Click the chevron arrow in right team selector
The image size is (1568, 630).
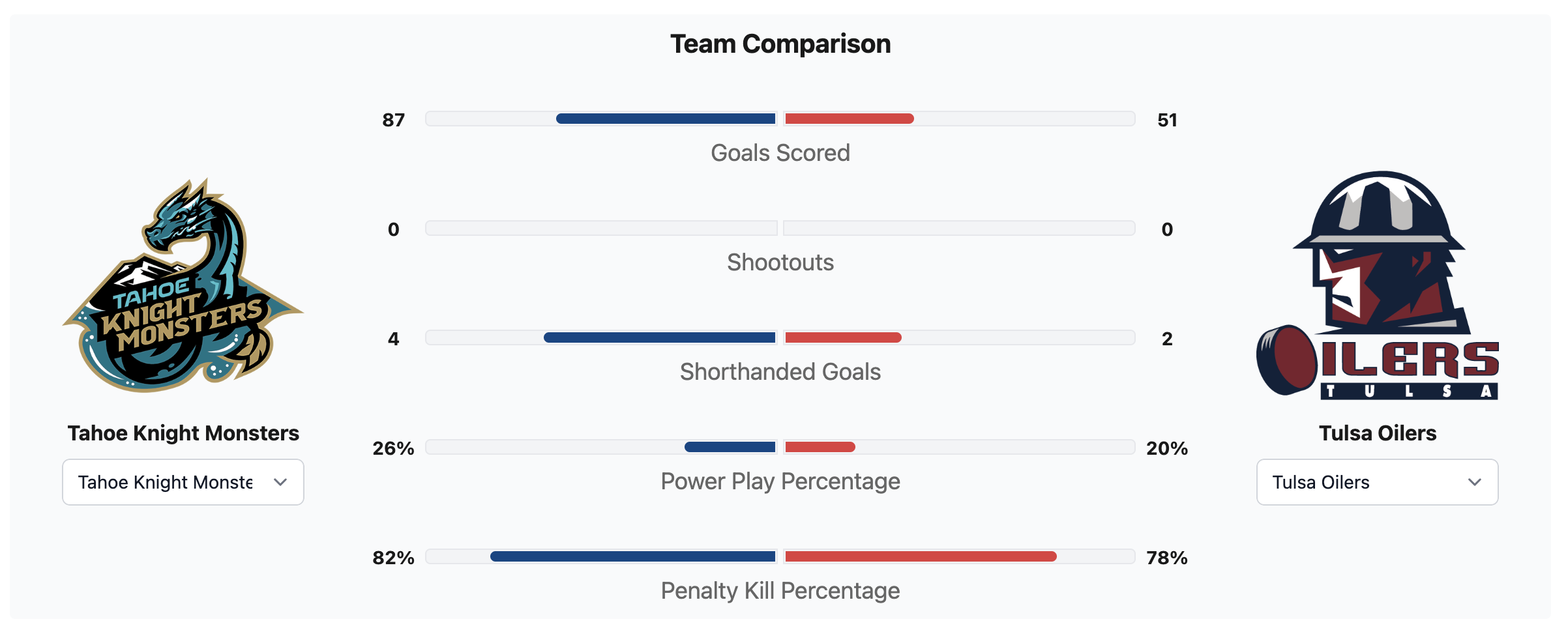pos(1474,482)
